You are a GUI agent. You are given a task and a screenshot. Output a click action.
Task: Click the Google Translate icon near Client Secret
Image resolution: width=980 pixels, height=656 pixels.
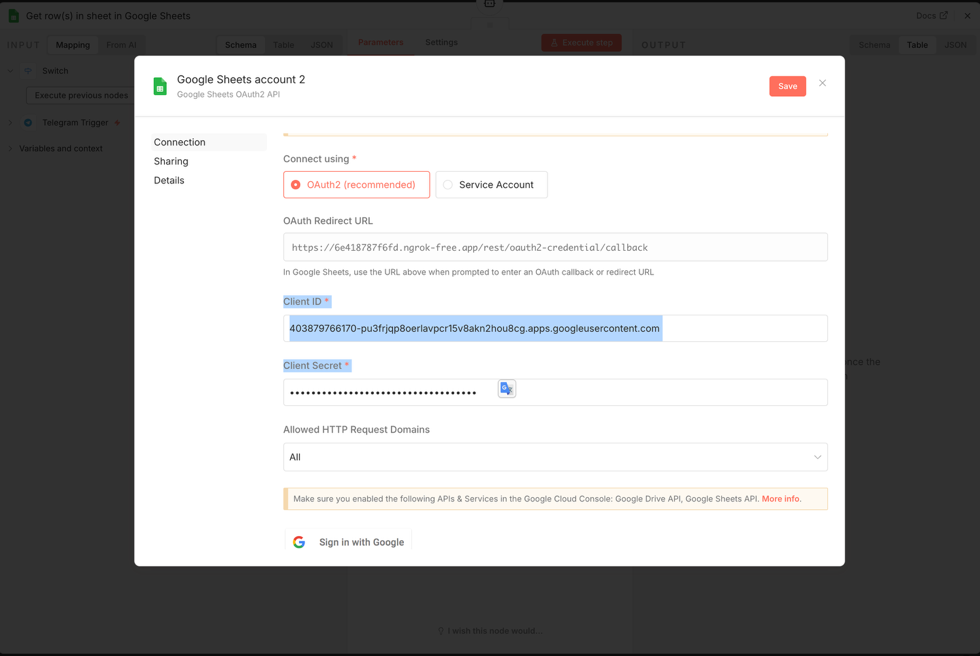507,389
